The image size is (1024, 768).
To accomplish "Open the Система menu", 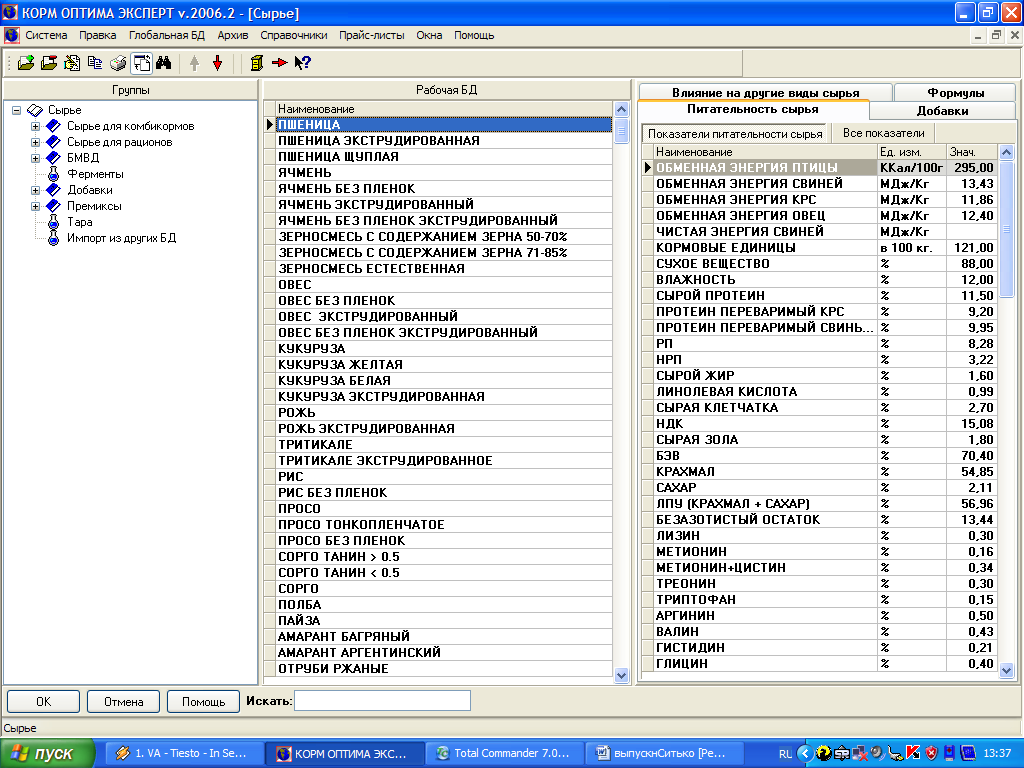I will 46,35.
